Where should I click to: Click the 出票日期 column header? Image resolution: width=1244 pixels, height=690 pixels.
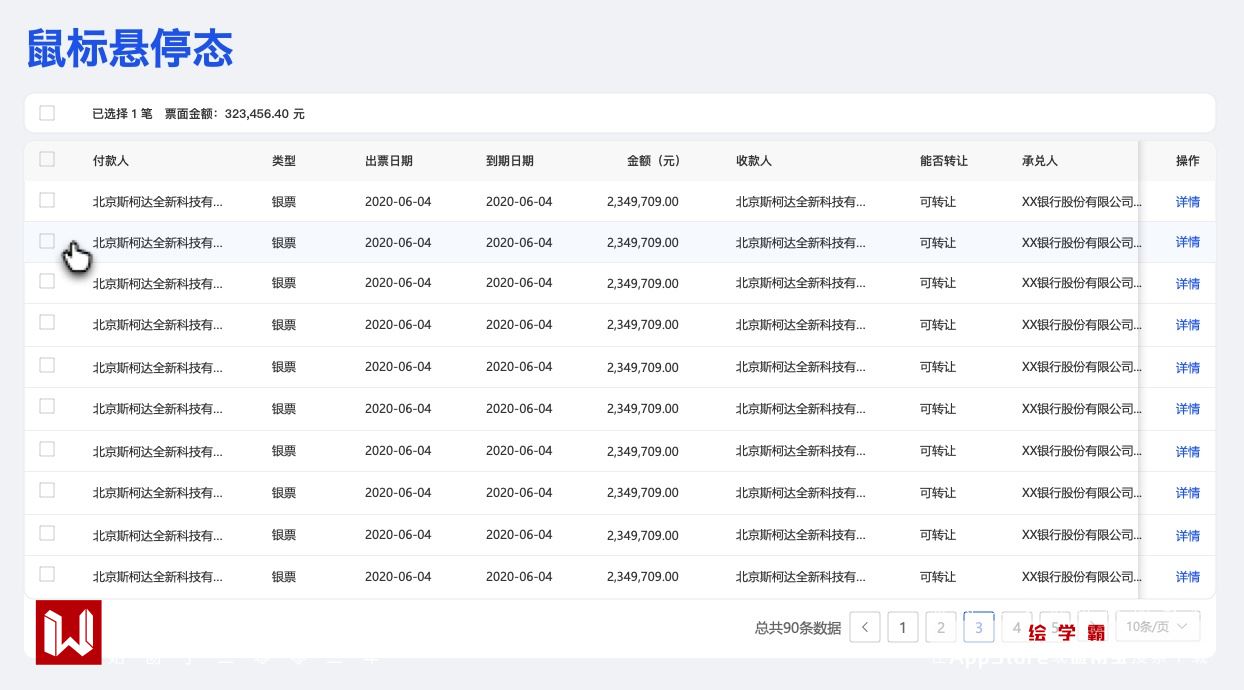point(389,161)
